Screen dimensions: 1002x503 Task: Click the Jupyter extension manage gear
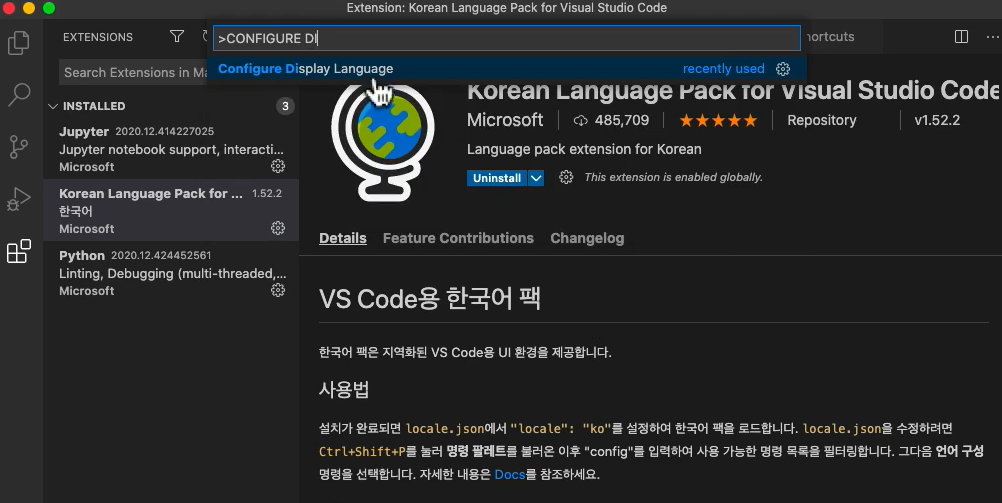coord(277,166)
